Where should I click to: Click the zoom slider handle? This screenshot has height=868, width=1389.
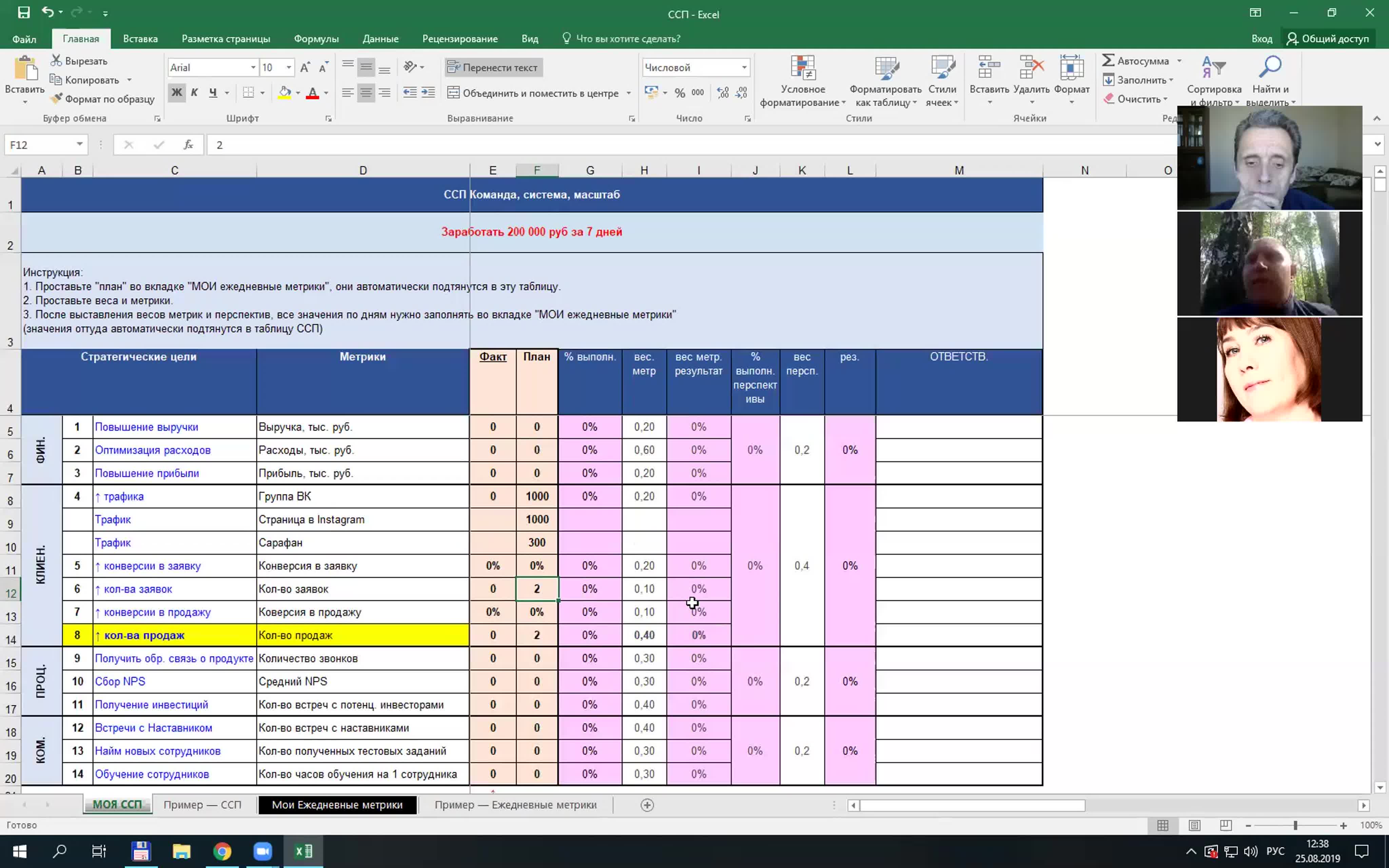click(x=1295, y=825)
